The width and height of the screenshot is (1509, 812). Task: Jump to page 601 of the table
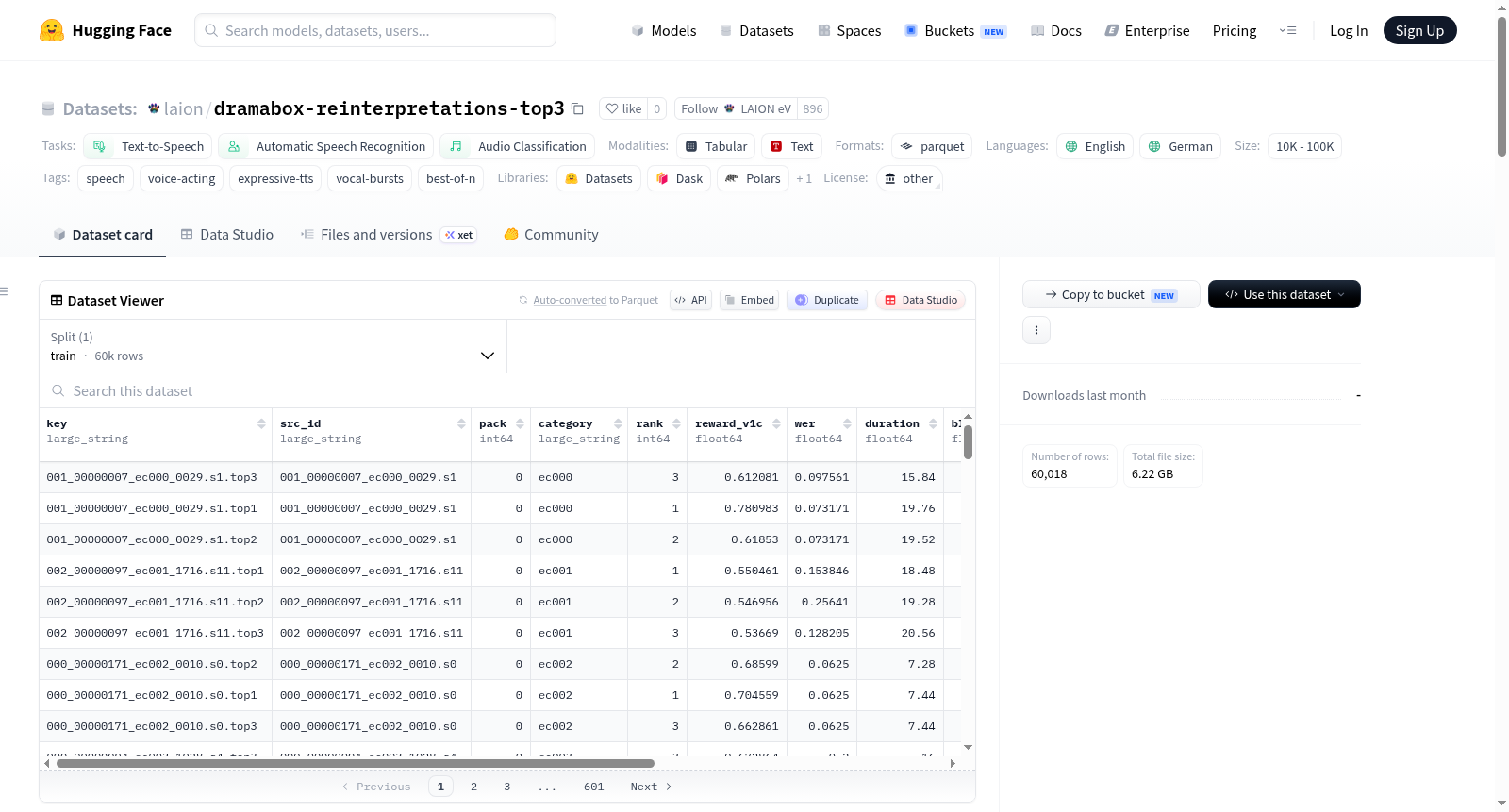pyautogui.click(x=593, y=787)
